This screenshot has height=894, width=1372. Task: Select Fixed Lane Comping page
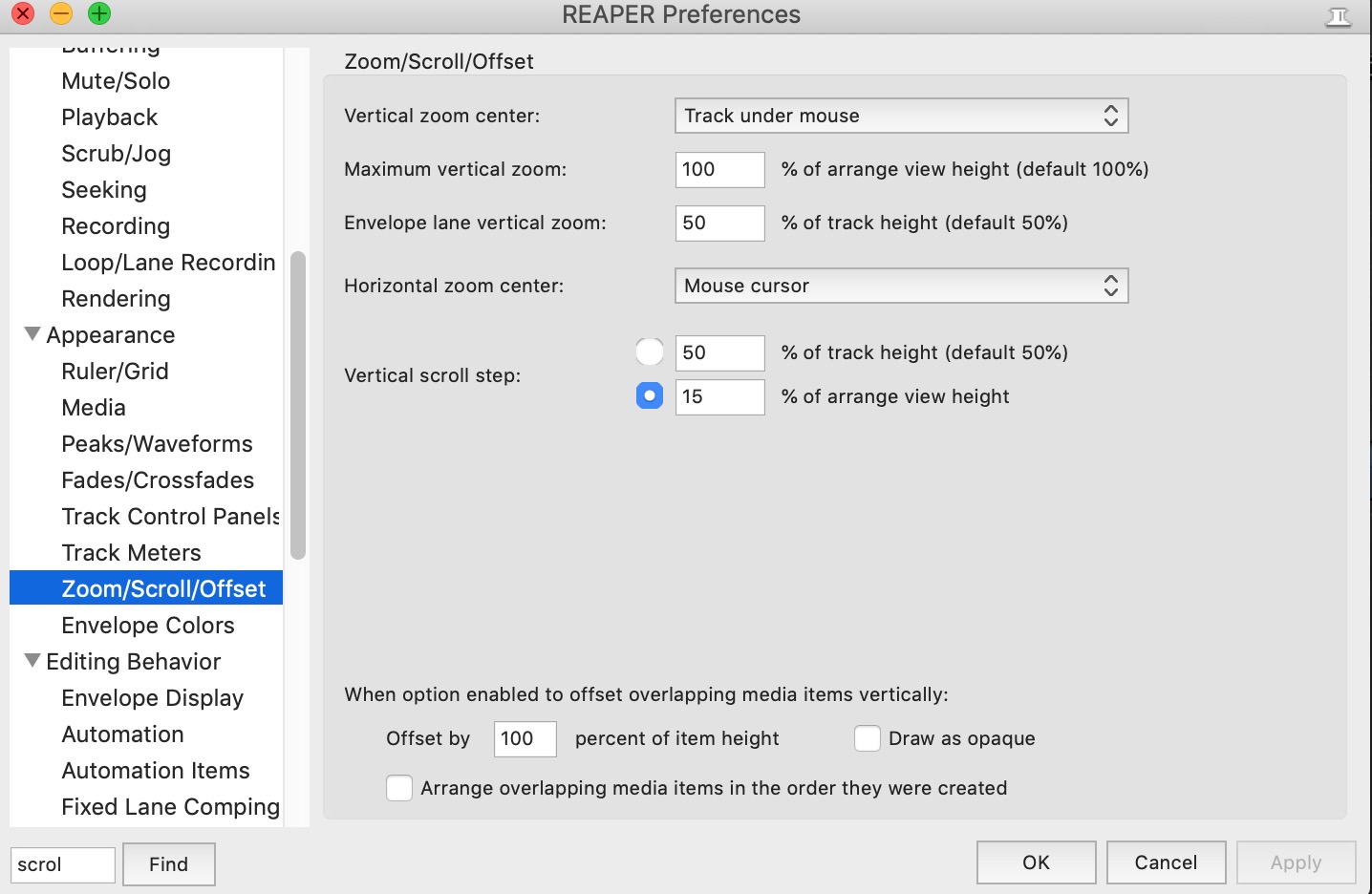click(170, 807)
